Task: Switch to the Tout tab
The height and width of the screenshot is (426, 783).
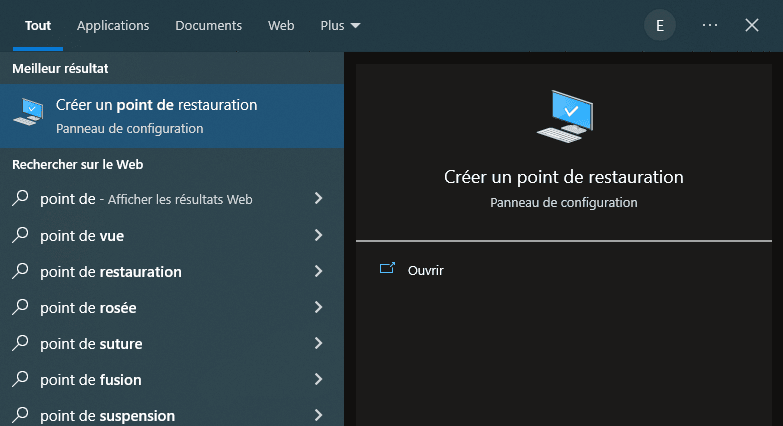Action: [38, 25]
